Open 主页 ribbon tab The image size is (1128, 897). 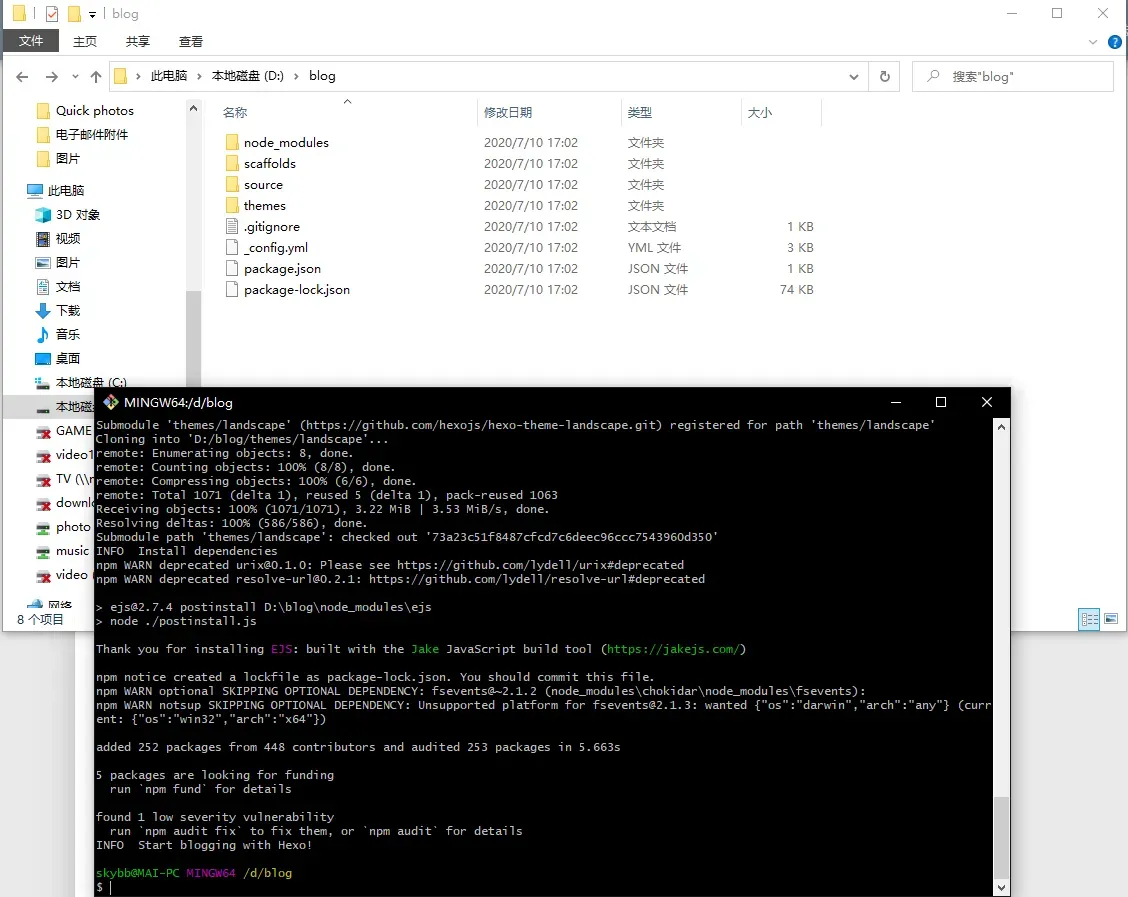85,42
